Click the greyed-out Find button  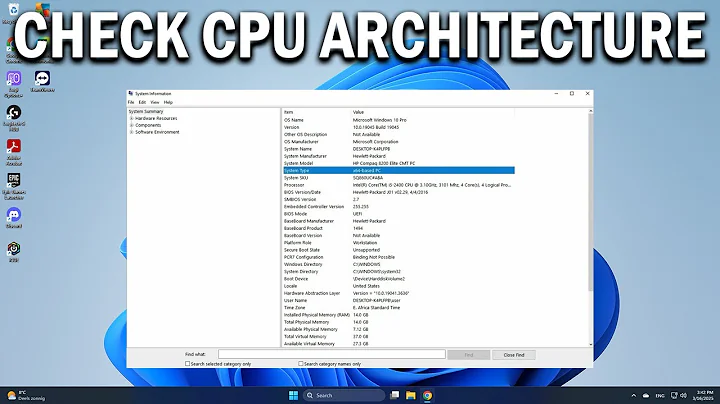point(468,355)
